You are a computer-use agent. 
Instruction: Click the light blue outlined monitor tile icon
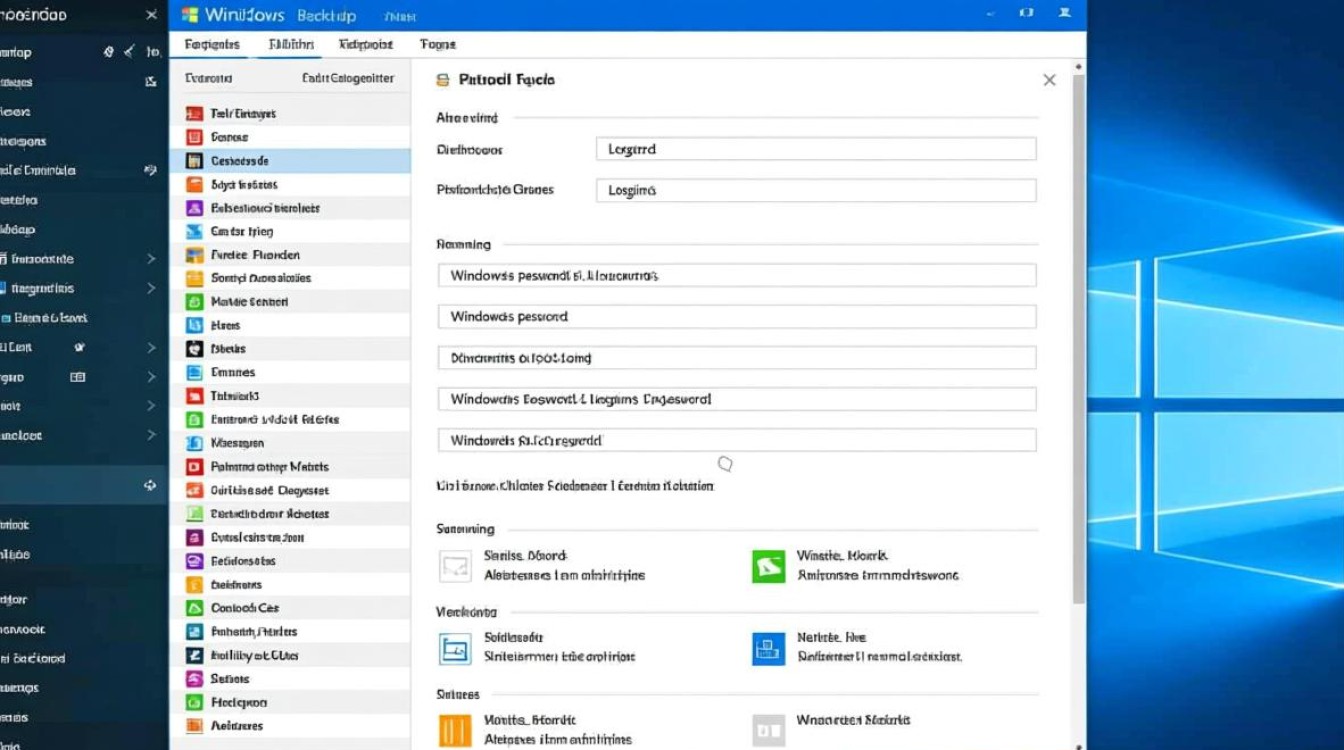pos(455,649)
